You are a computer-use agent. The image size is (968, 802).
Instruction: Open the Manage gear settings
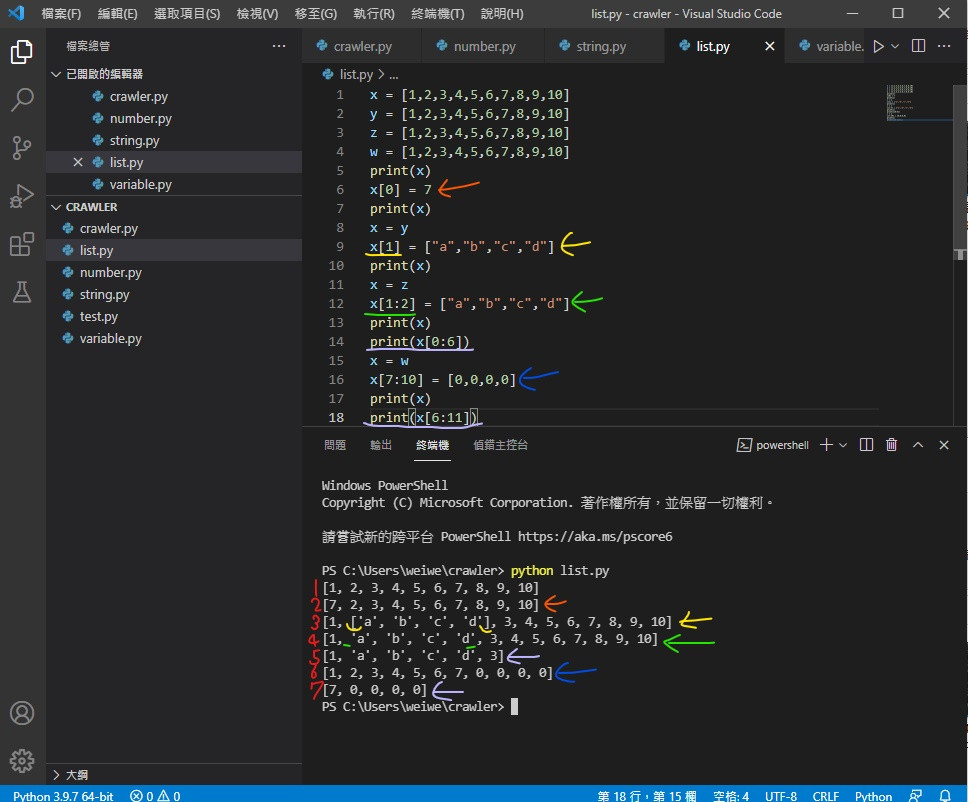(22, 761)
